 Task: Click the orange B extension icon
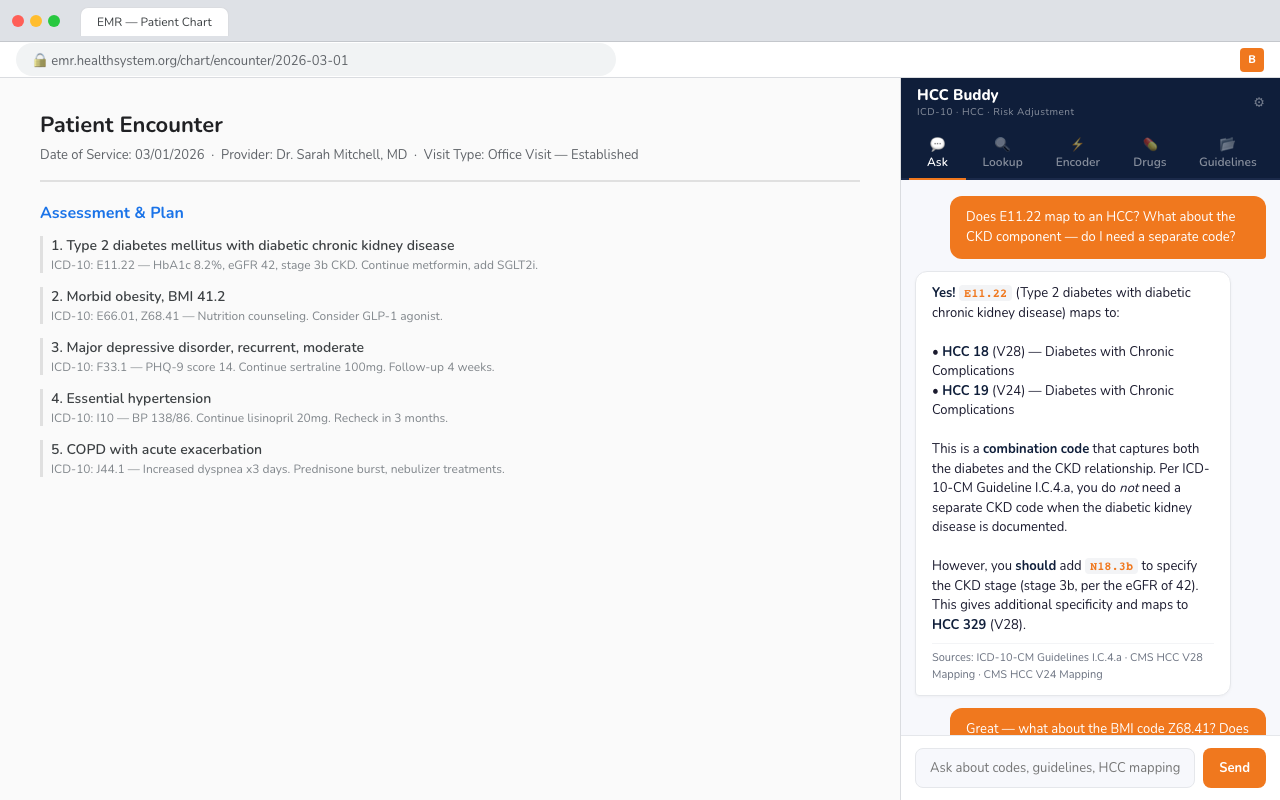tap(1252, 60)
